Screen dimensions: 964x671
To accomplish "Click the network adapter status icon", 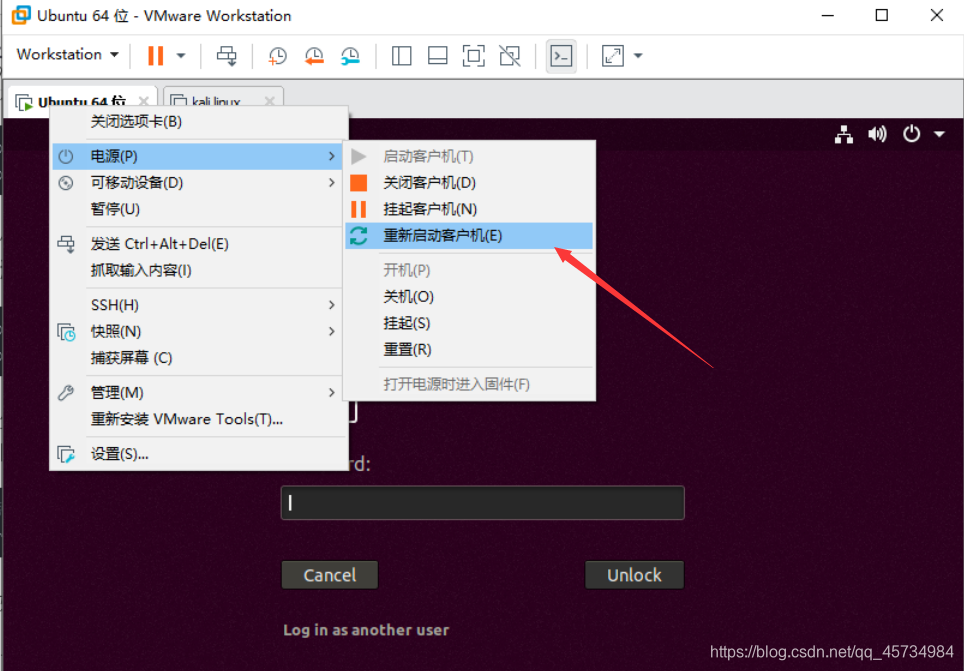I will 844,132.
